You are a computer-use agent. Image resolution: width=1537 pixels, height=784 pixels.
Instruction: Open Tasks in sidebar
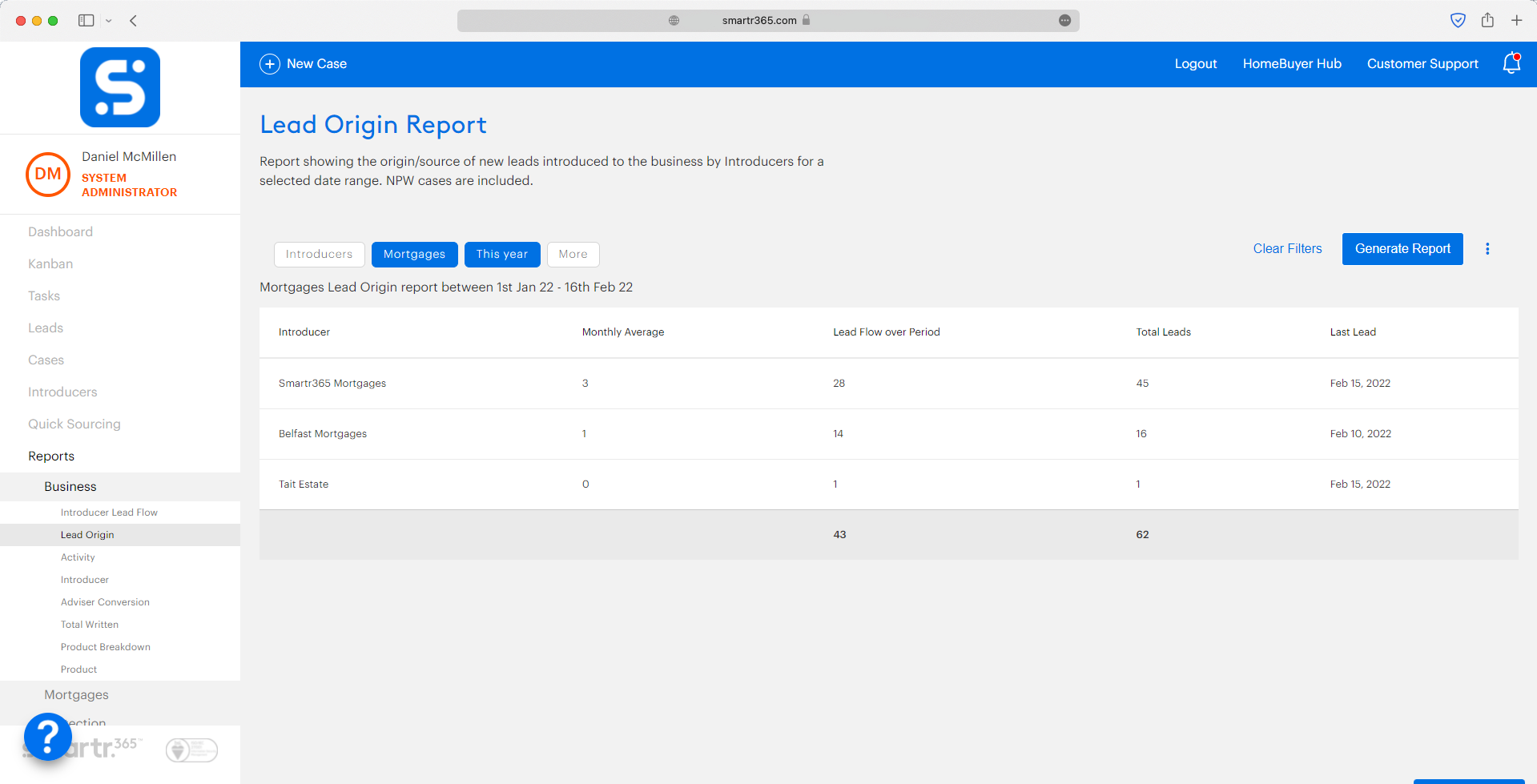[44, 296]
